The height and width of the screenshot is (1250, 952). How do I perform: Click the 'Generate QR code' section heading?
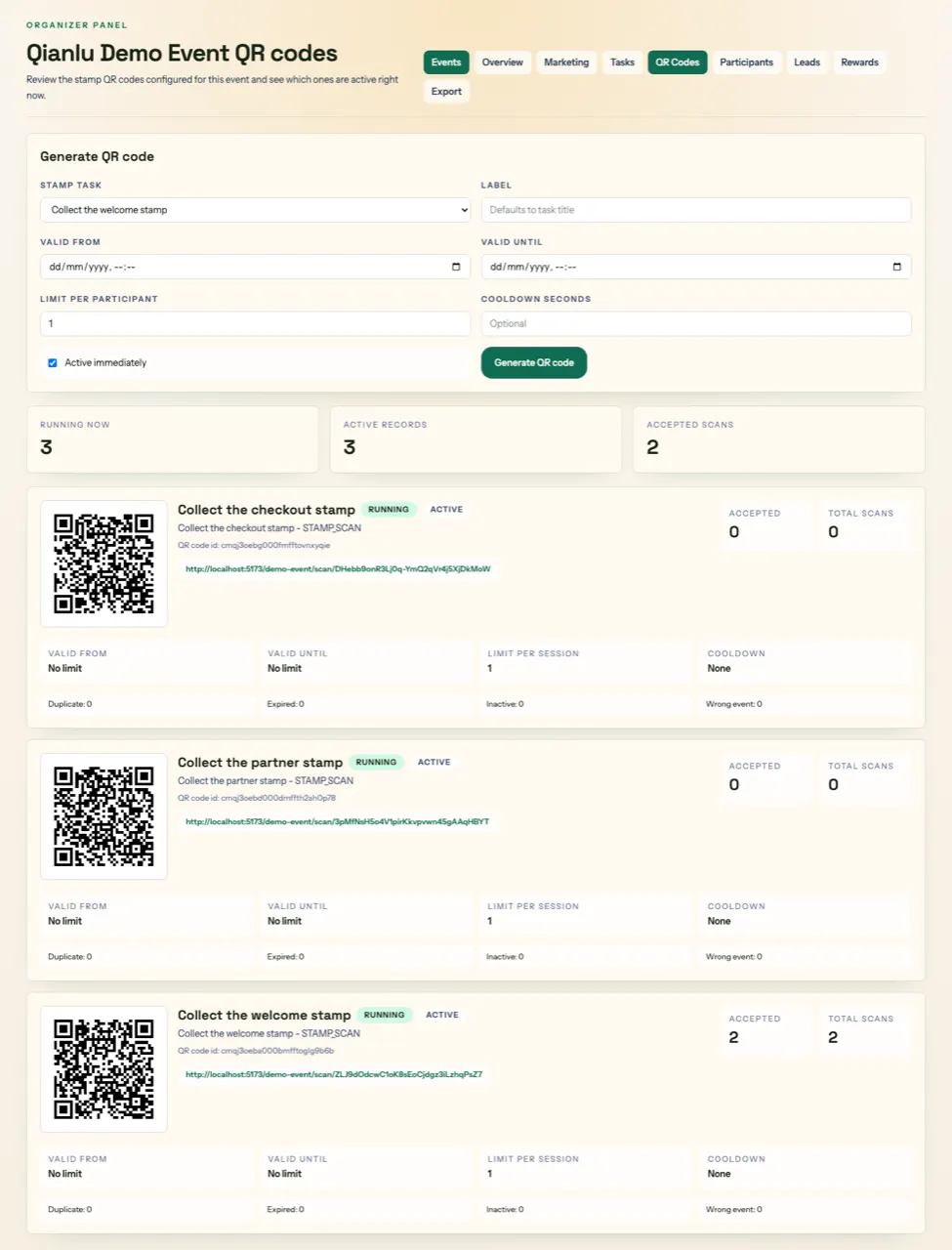point(97,156)
